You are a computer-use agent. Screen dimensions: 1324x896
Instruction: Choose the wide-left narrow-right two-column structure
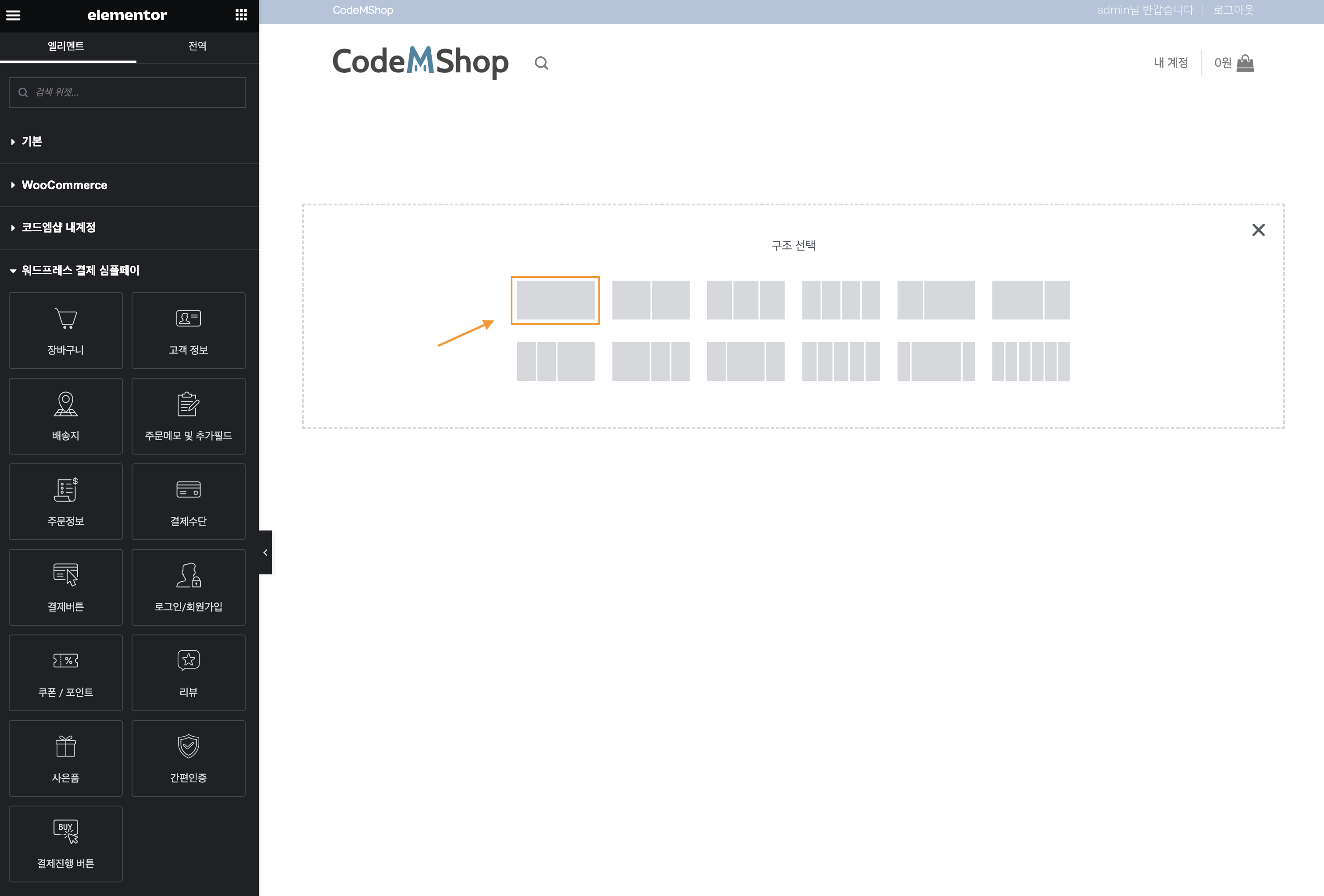click(x=1031, y=300)
